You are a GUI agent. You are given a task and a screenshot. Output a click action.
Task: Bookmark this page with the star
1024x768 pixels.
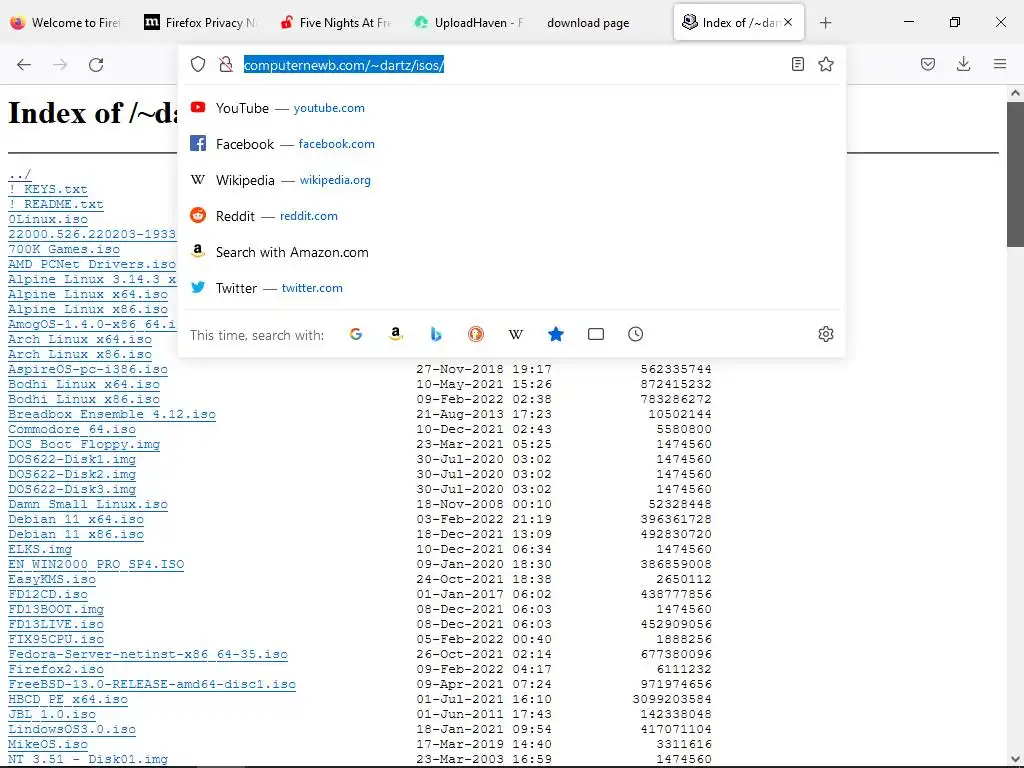(x=826, y=64)
